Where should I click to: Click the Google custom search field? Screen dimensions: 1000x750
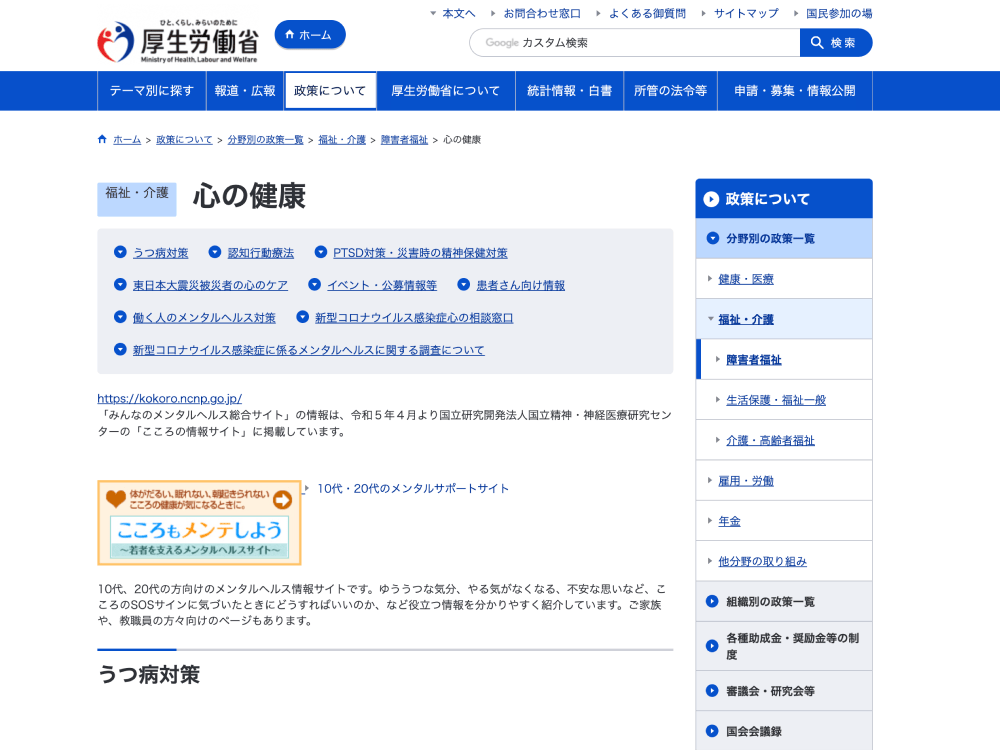point(635,43)
